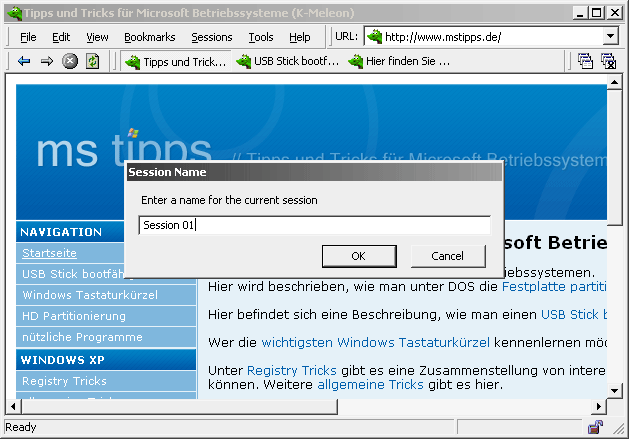629x439 pixels.
Task: Follow 'wichtigsten Windows Tastaturkürzel' link
Action: pos(375,342)
